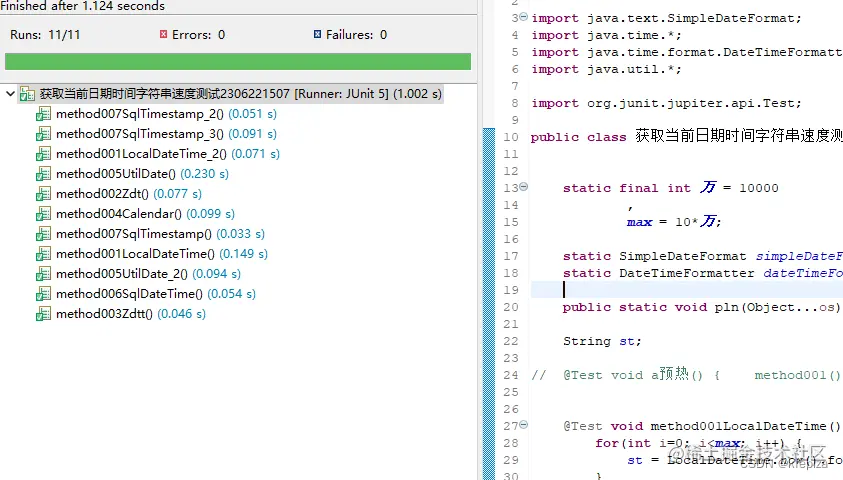
Task: Collapse the JUnit test suite root node
Action: point(10,94)
